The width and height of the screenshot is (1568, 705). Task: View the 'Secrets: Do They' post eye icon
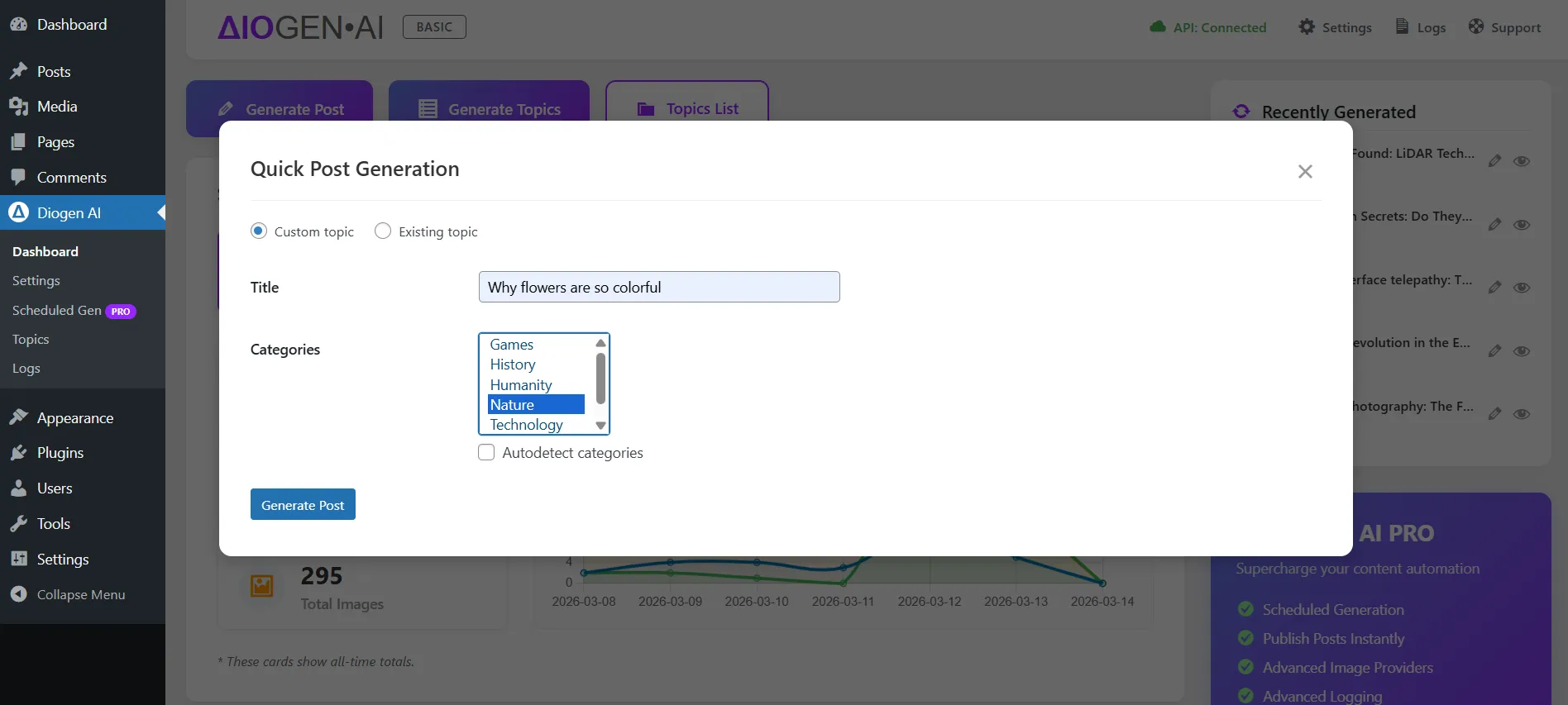[1522, 224]
